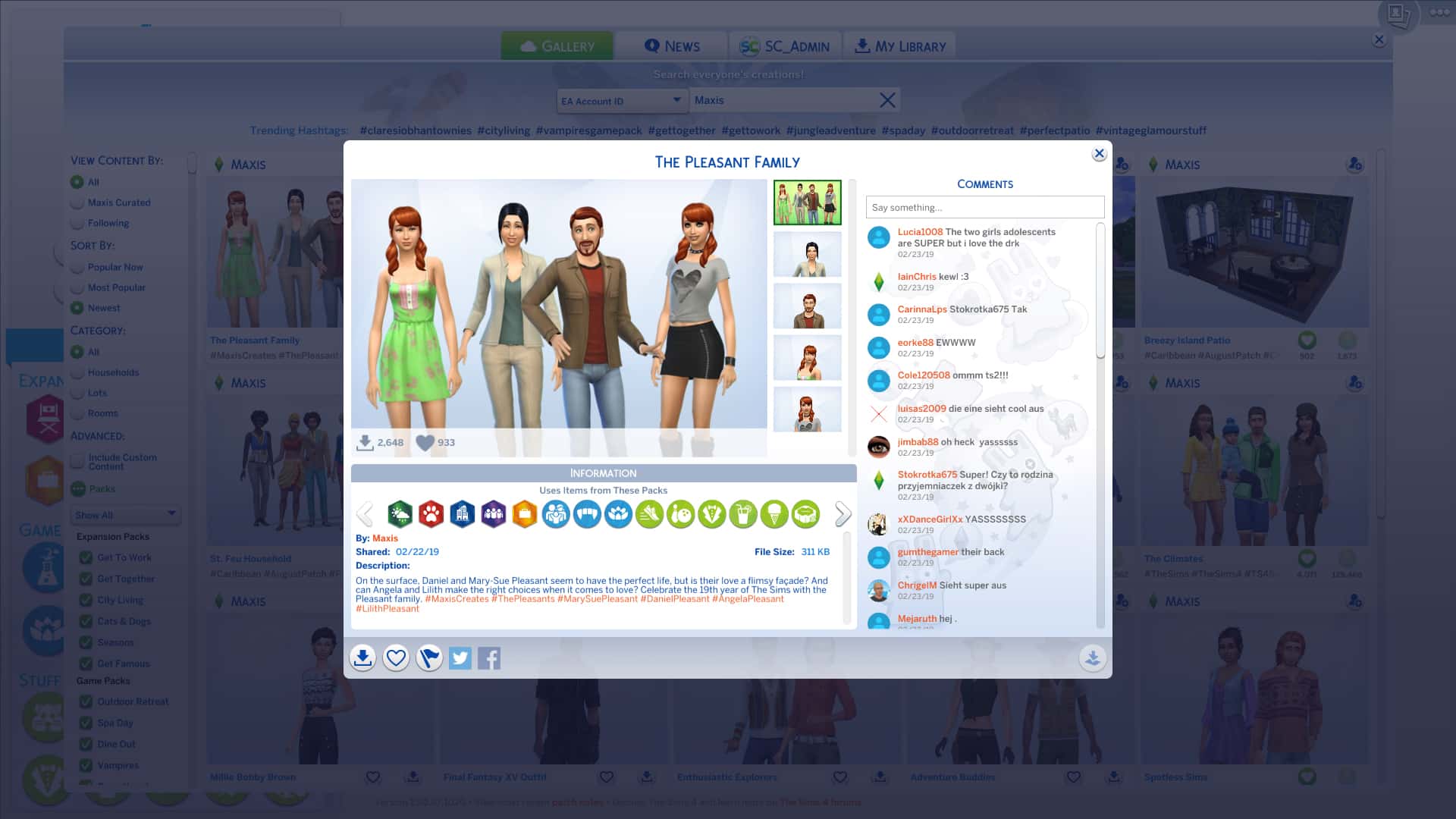1456x819 pixels.
Task: Open Stokrotka675's commenter profile
Action: coord(927,475)
